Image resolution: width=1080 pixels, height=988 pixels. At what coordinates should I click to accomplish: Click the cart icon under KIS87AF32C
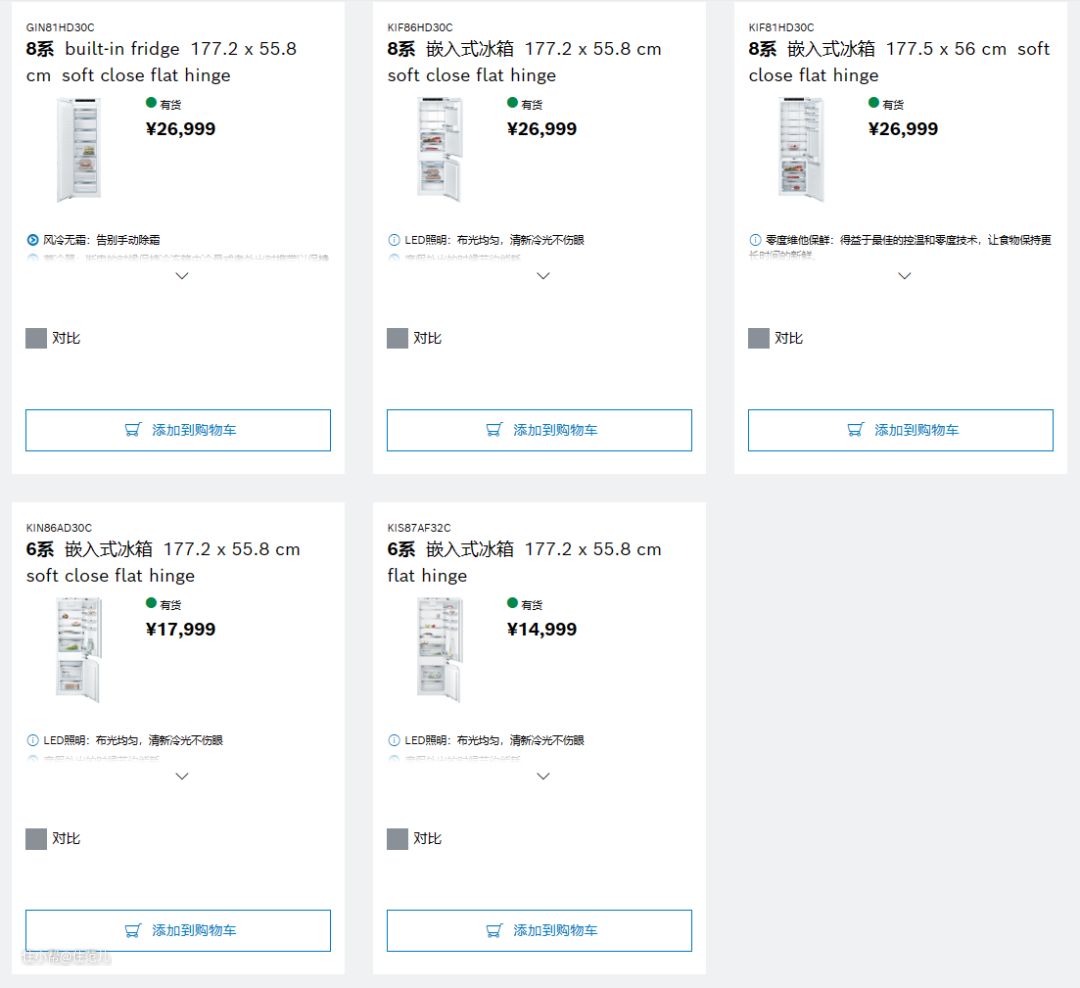click(x=494, y=930)
